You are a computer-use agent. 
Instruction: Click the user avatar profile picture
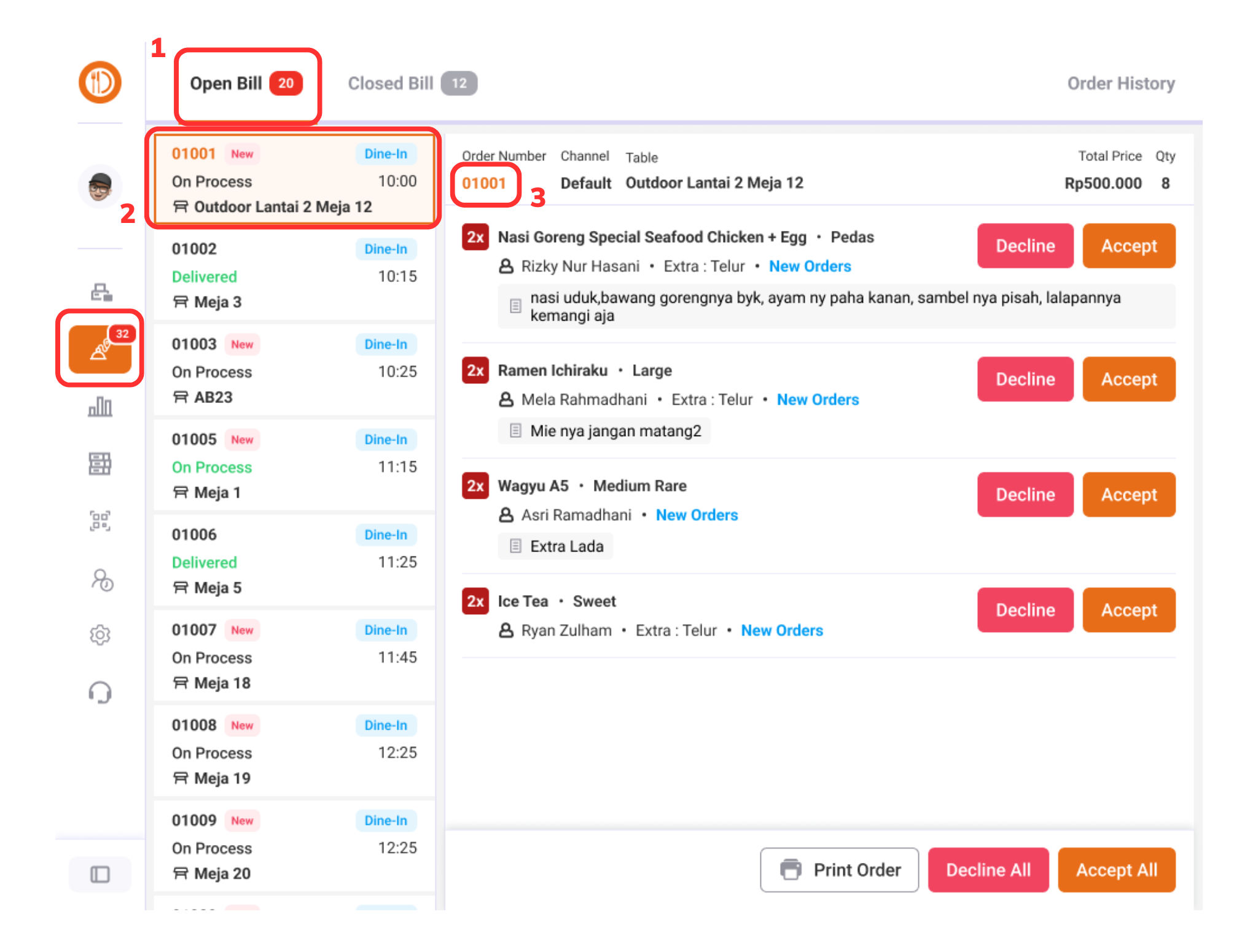point(100,186)
